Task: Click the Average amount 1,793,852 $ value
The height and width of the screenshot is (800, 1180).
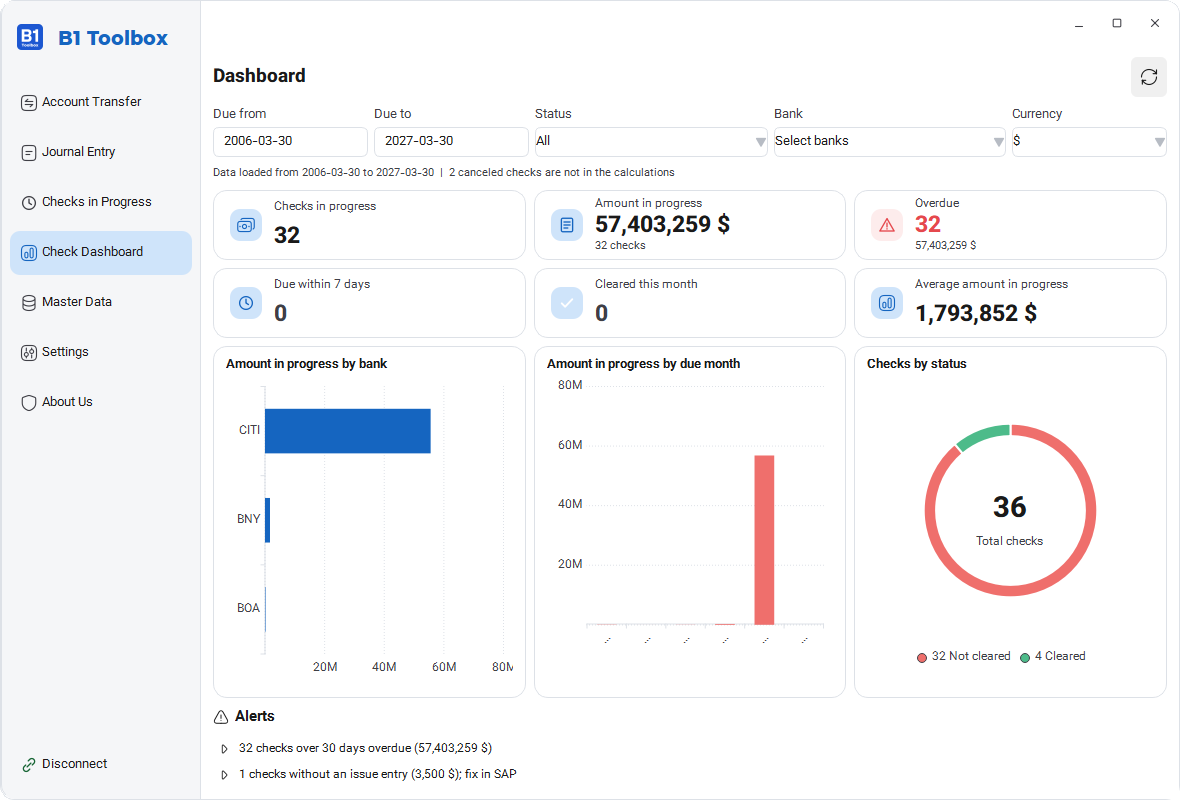Action: pyautogui.click(x=976, y=313)
